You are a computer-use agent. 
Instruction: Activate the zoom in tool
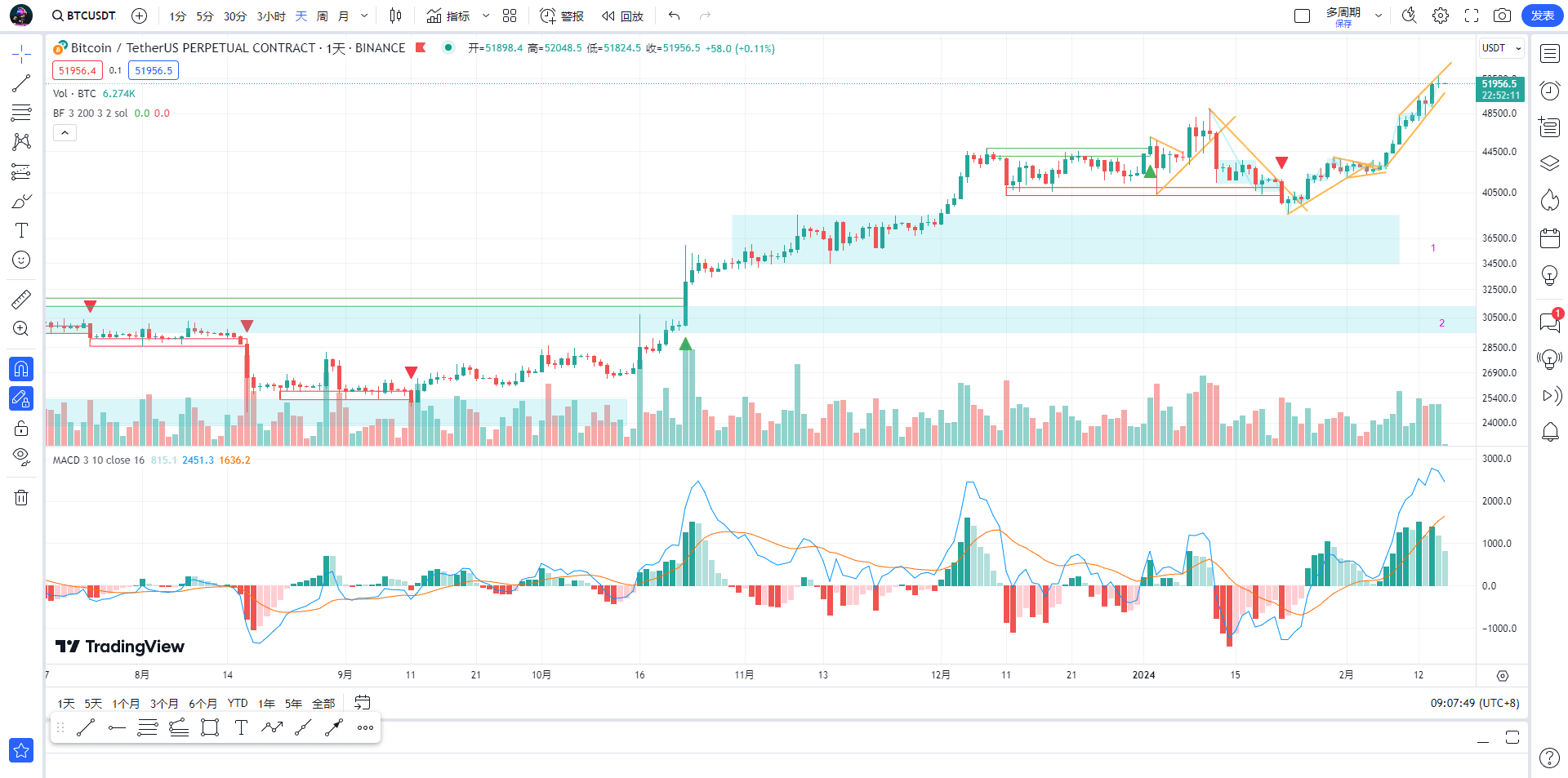[21, 328]
